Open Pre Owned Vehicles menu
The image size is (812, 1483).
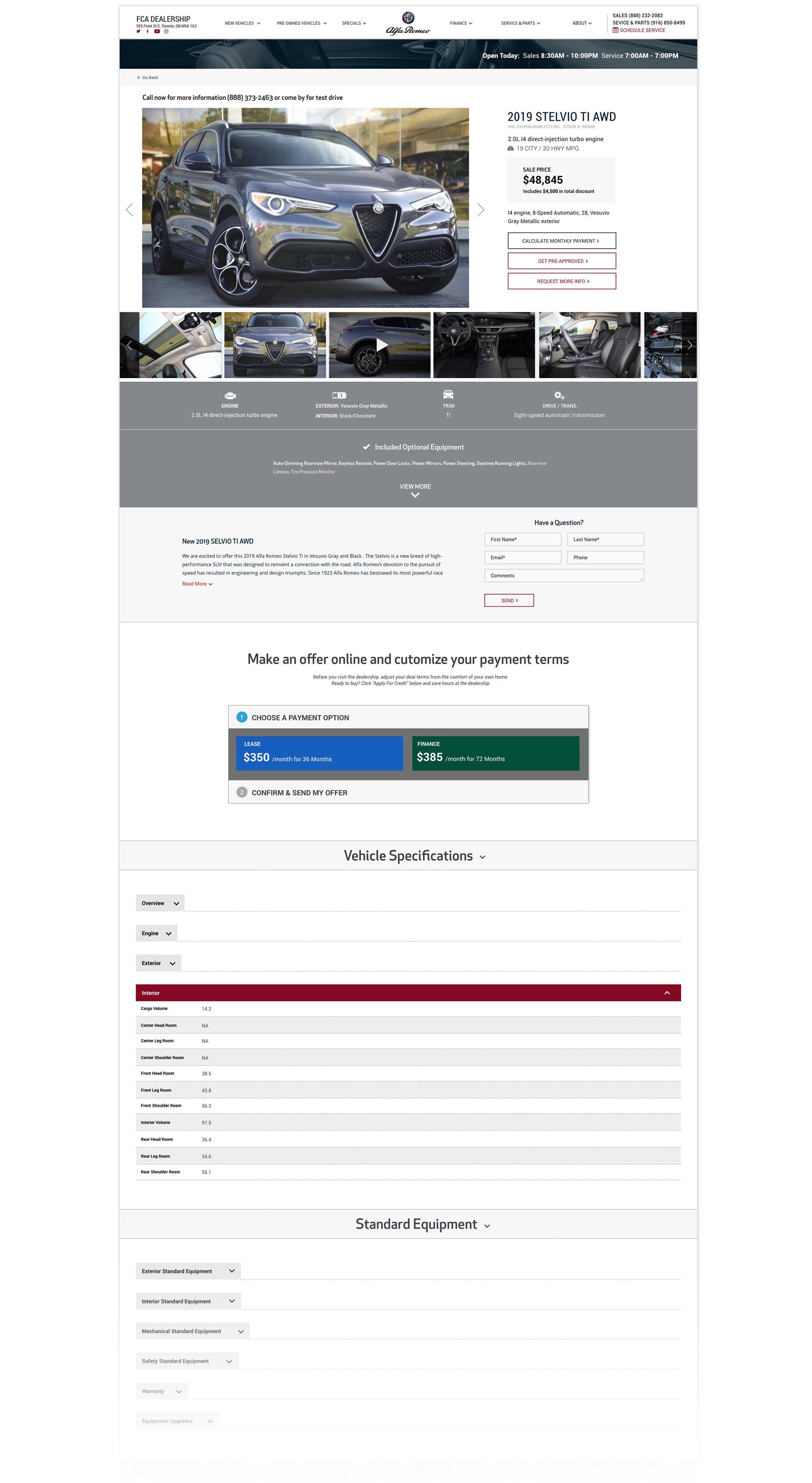(301, 24)
